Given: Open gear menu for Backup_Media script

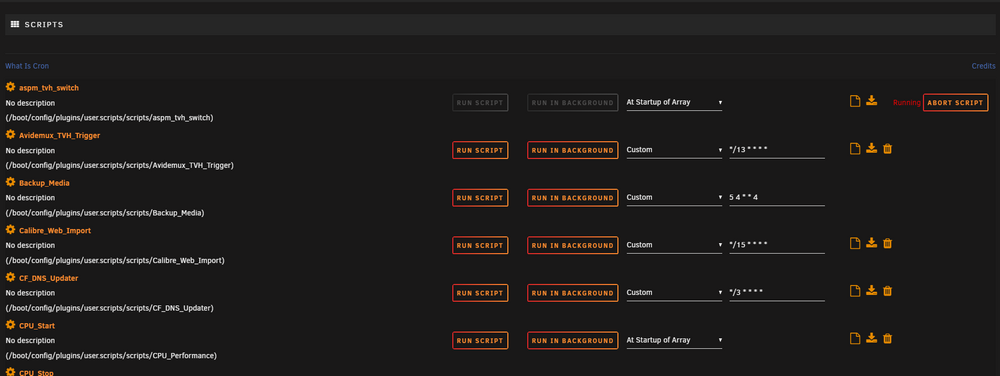Looking at the screenshot, I should coord(10,182).
